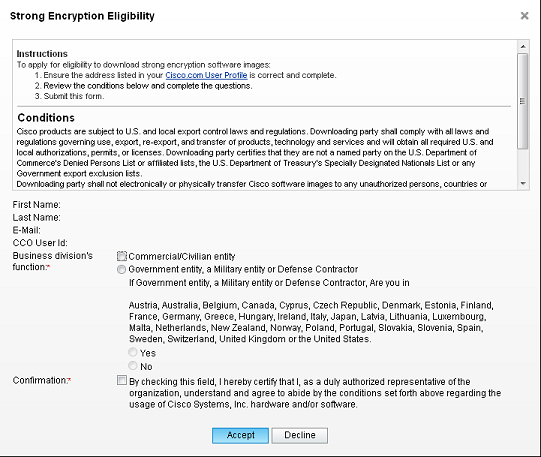Select the No radio button
The height and width of the screenshot is (457, 541).
coord(132,366)
